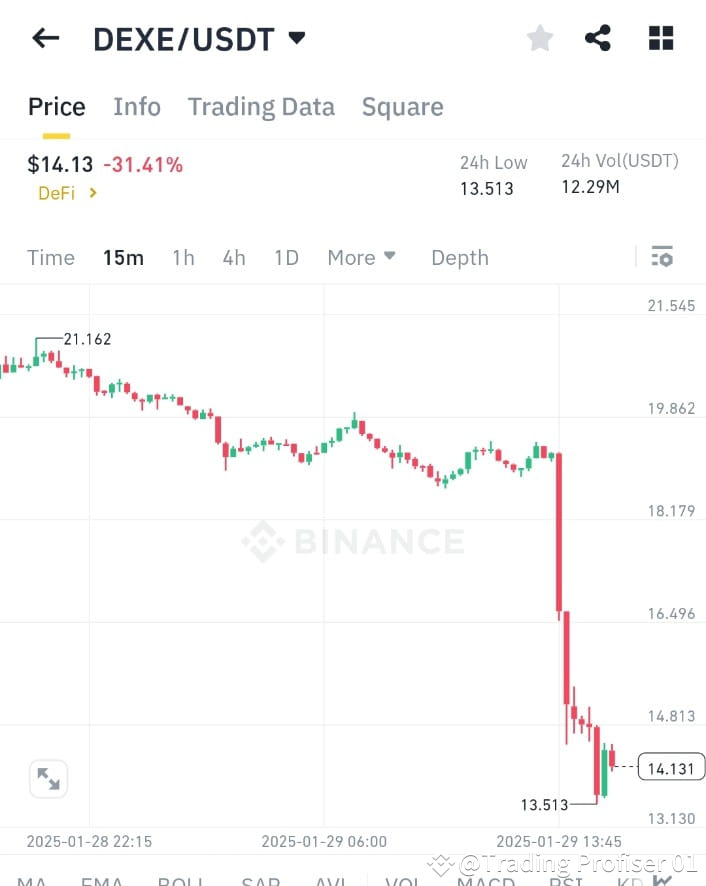Image resolution: width=706 pixels, height=886 pixels.
Task: Switch chart to Depth view
Action: (x=460, y=257)
